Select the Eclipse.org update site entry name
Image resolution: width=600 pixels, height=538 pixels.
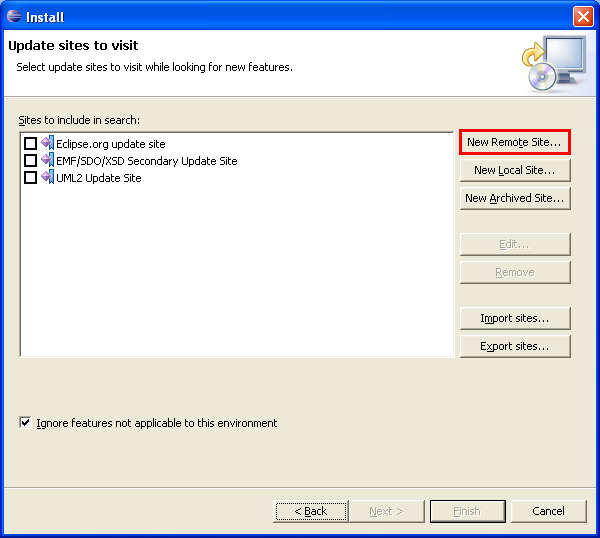[x=110, y=144]
